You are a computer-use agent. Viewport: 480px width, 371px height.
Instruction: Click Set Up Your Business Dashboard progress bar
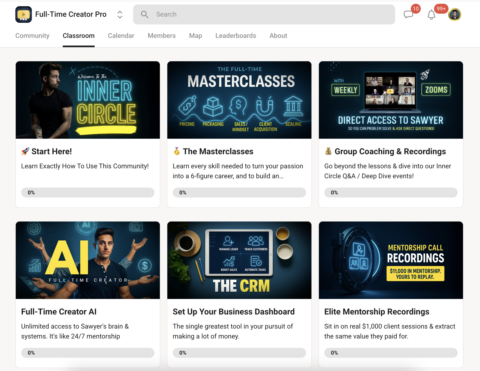point(239,353)
